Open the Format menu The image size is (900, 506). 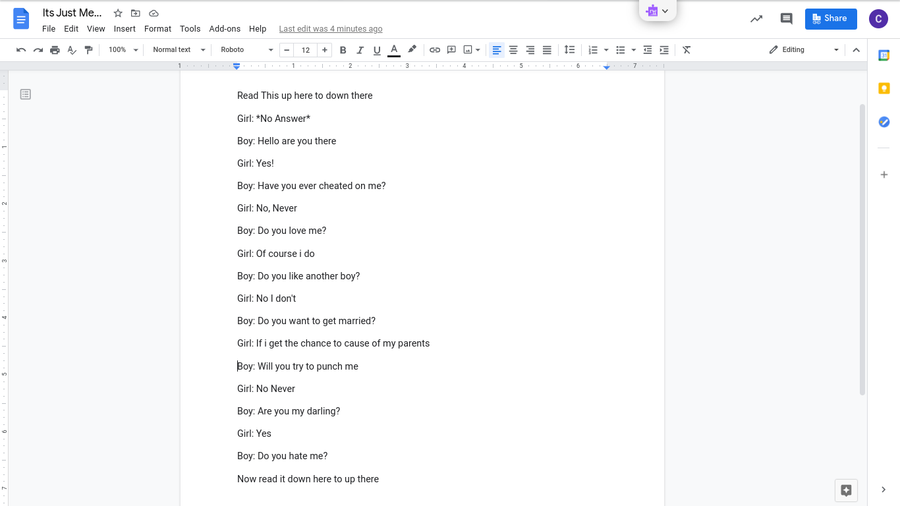(158, 29)
